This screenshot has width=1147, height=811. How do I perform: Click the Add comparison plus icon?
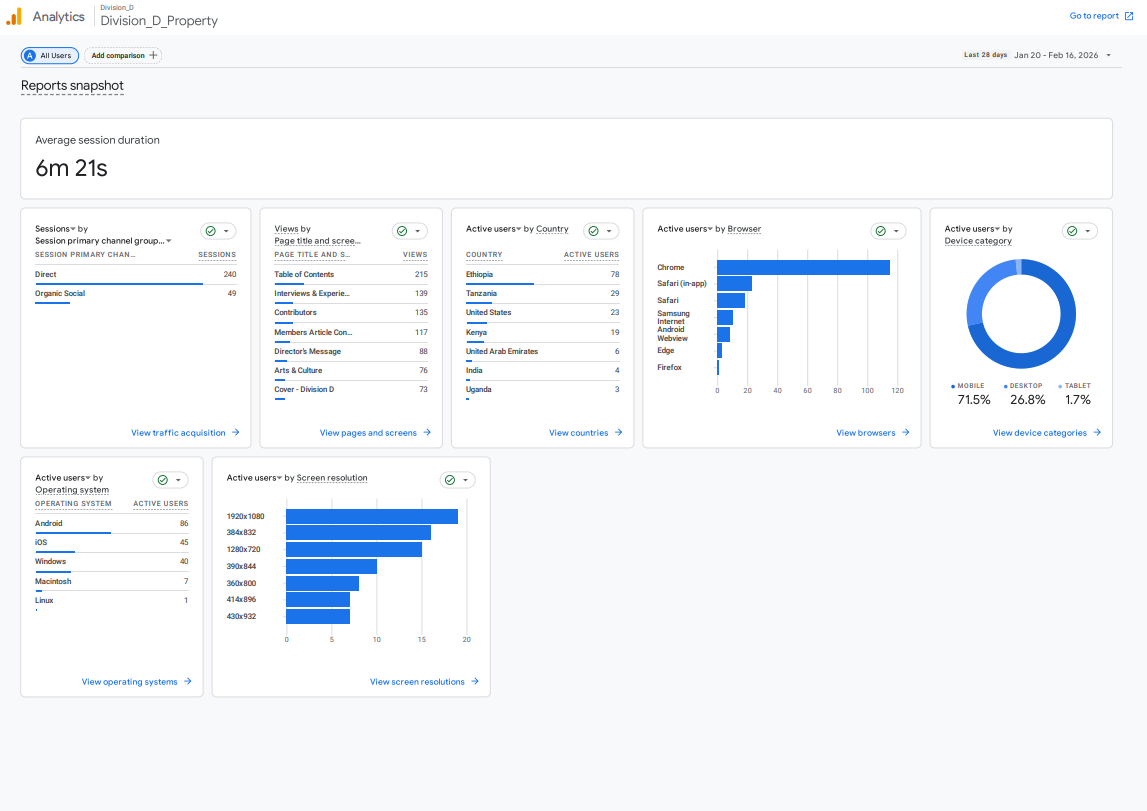[x=153, y=55]
